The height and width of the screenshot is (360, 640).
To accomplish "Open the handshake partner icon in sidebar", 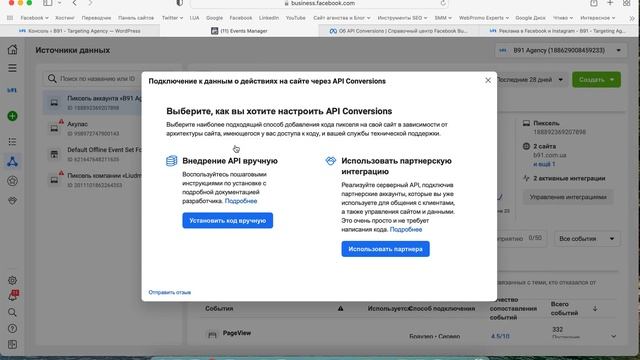I will pyautogui.click(x=12, y=200).
